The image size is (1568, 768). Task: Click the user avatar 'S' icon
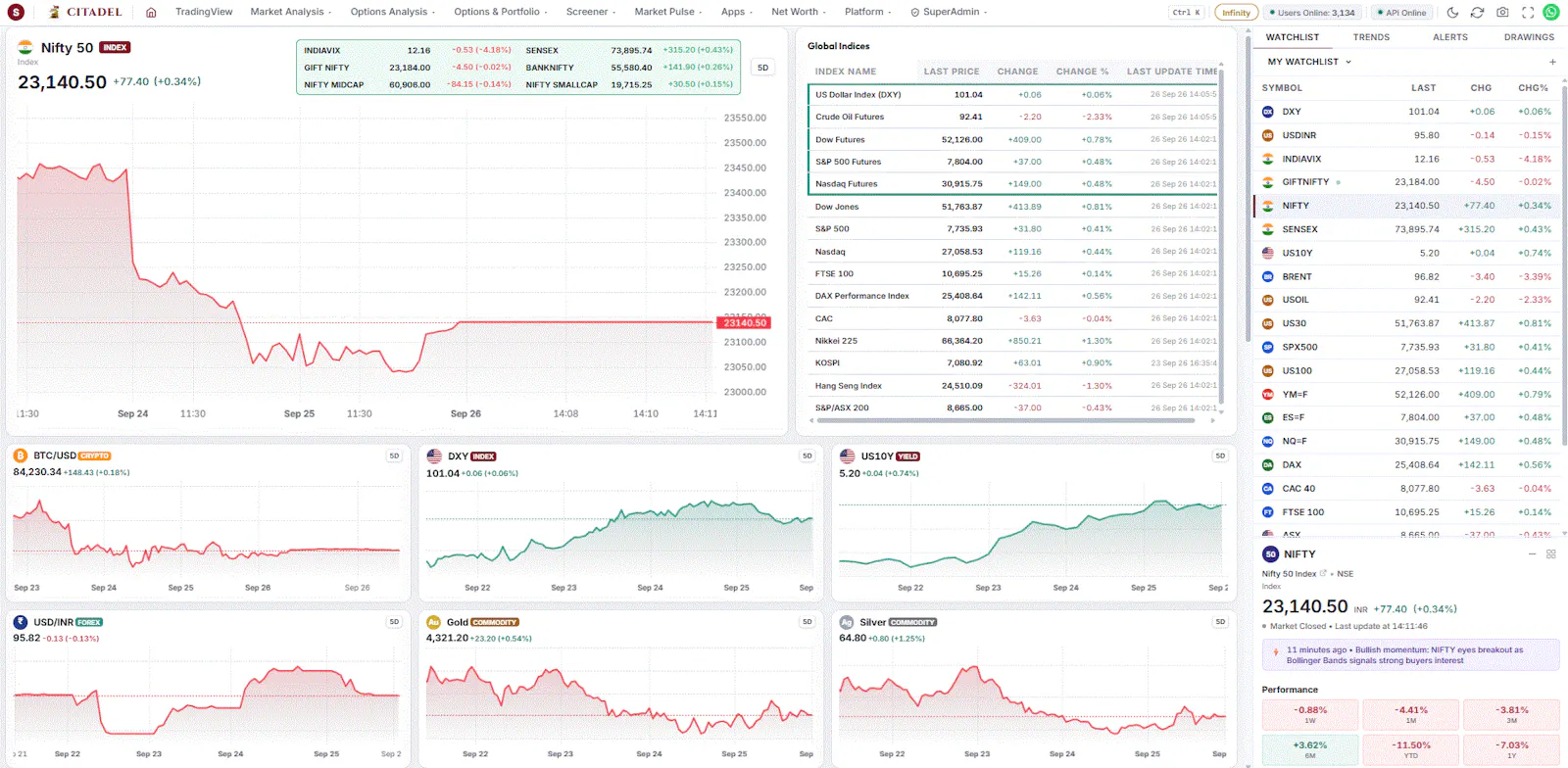click(16, 13)
